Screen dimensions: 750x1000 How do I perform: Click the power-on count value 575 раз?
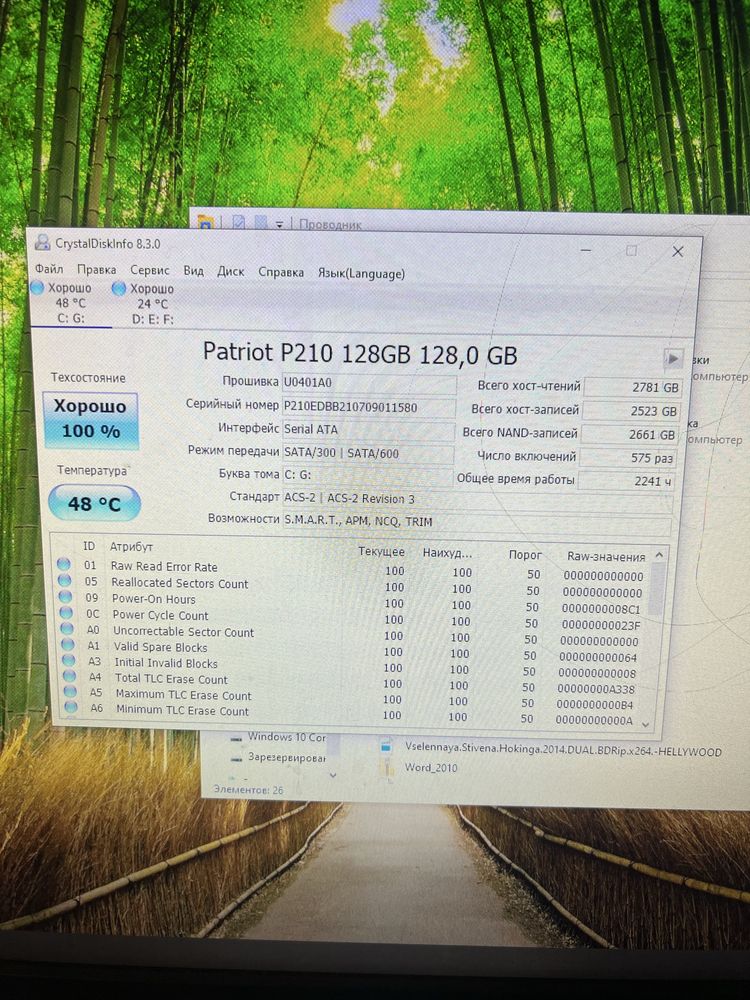coord(628,458)
